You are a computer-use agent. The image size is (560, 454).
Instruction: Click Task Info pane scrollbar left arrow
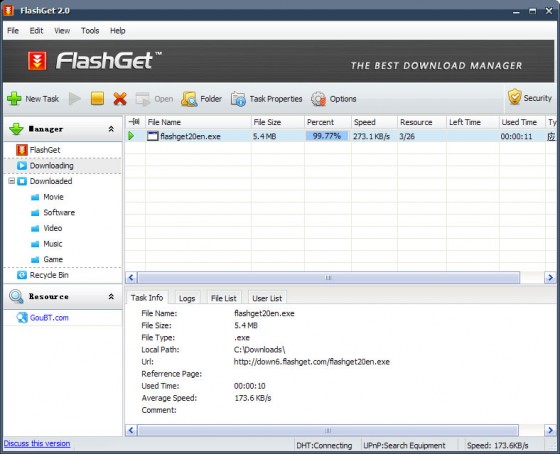click(131, 430)
